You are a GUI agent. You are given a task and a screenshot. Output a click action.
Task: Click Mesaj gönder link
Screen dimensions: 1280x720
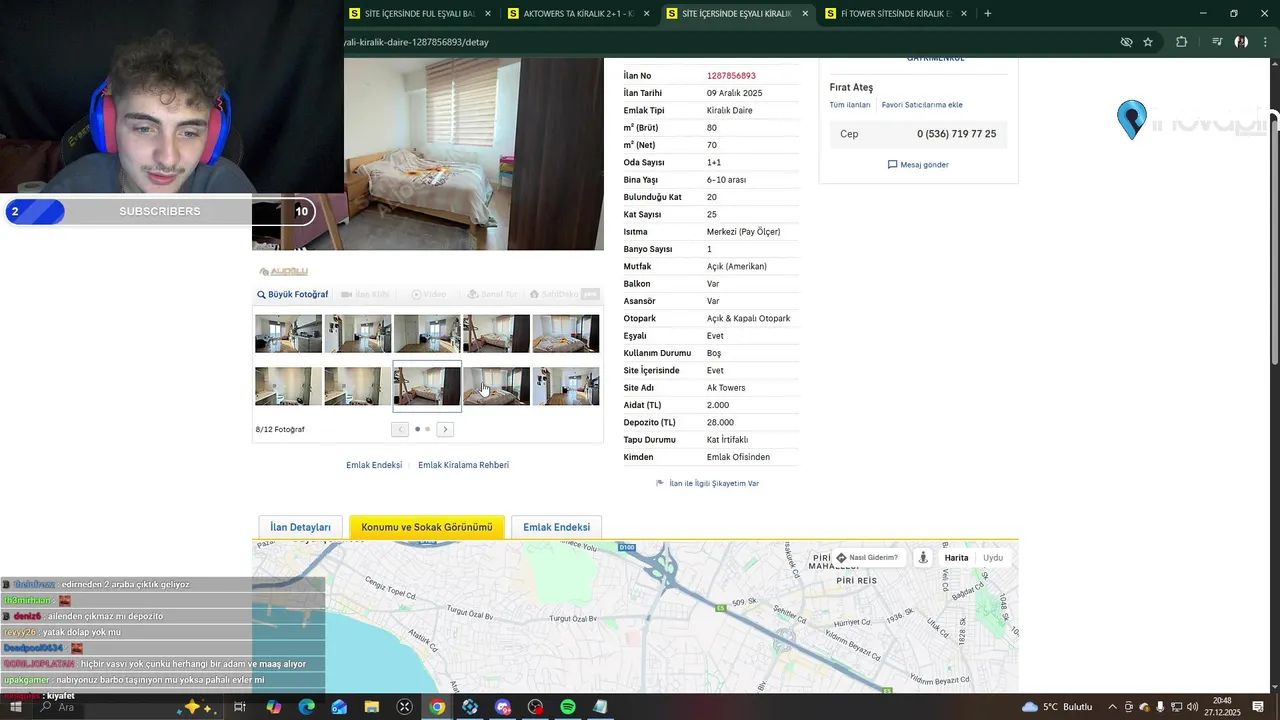click(918, 165)
